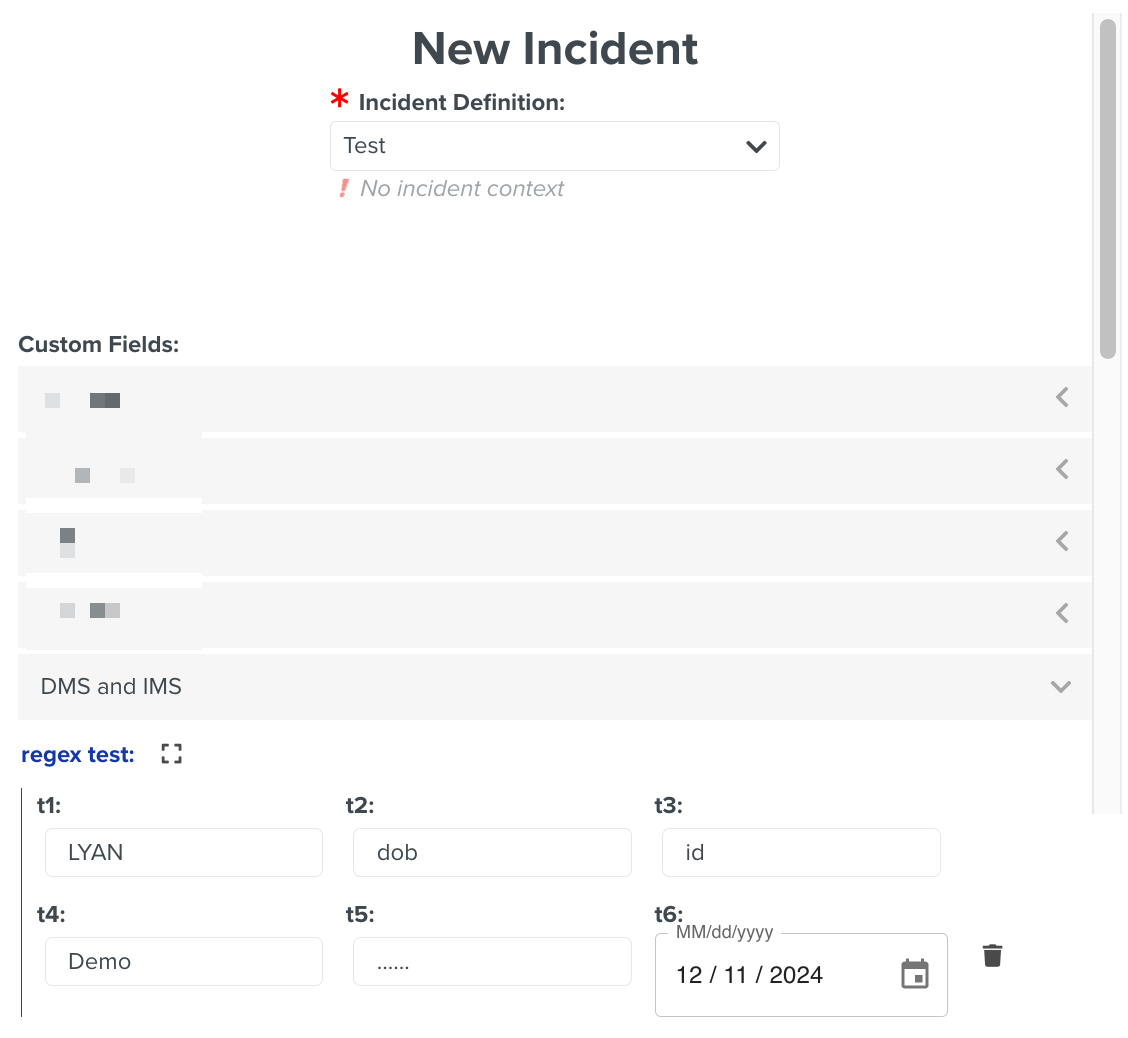Expand the fourth custom field section

click(x=1061, y=613)
